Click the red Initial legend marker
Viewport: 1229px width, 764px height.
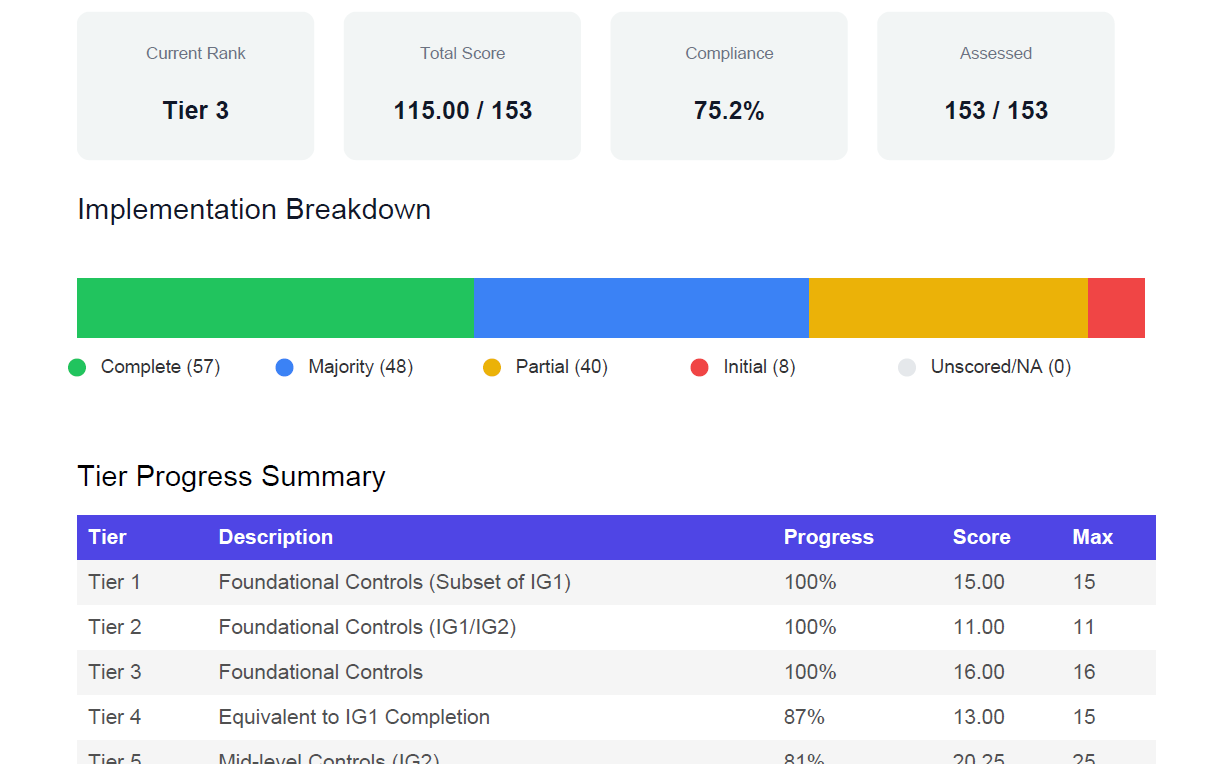(699, 367)
